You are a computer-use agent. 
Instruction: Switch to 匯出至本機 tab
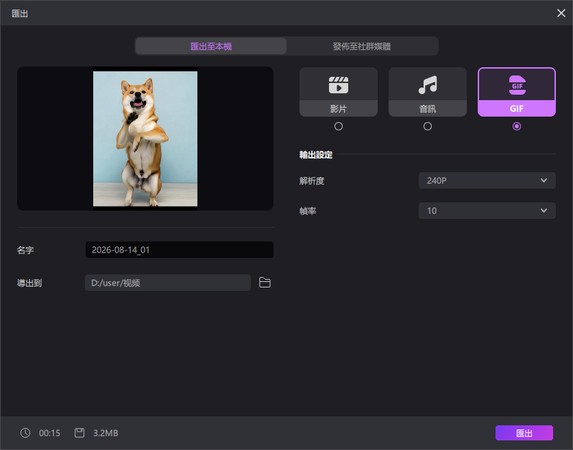tap(211, 46)
